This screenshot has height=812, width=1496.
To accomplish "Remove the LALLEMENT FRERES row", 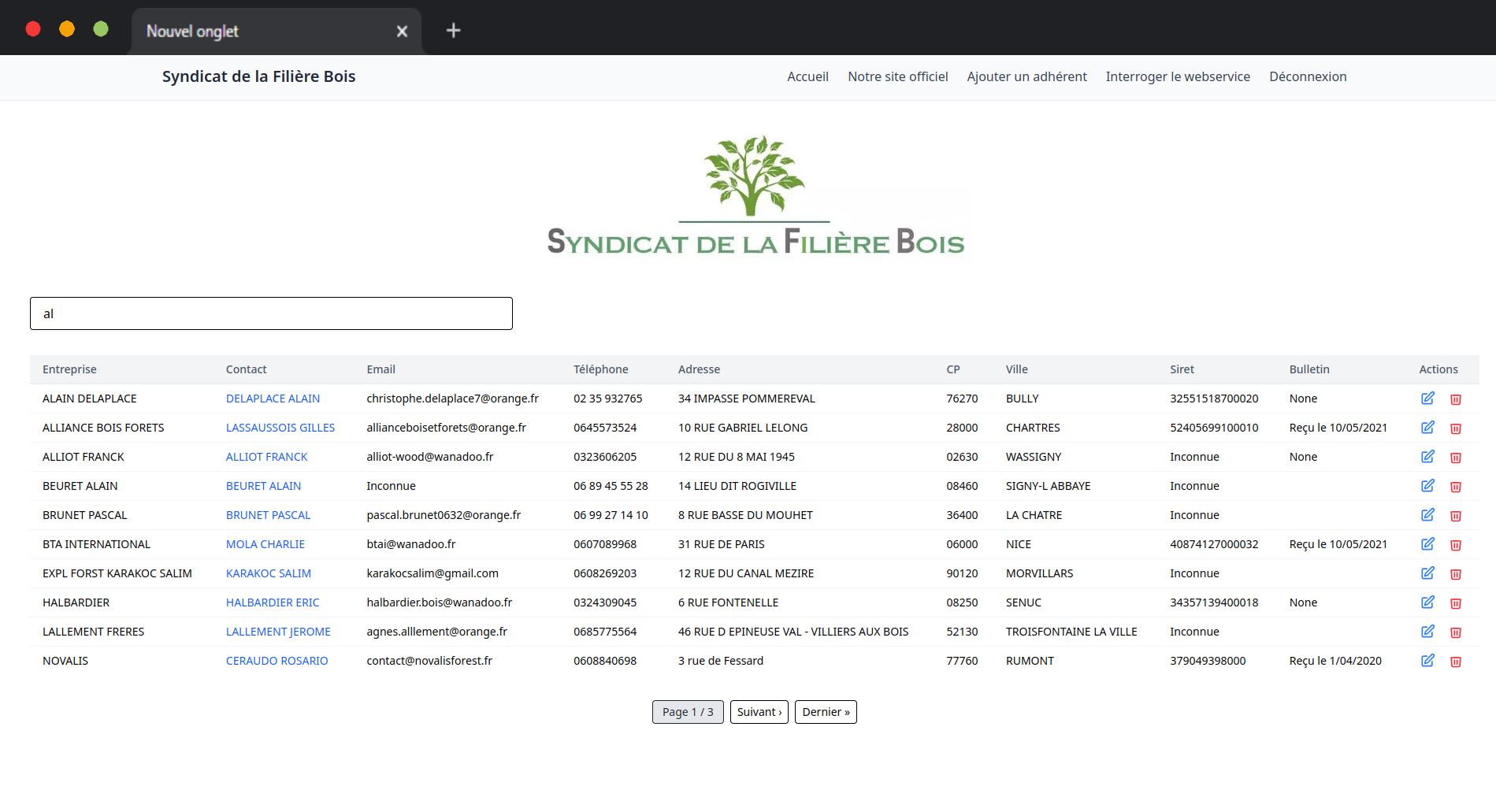I will point(1456,632).
